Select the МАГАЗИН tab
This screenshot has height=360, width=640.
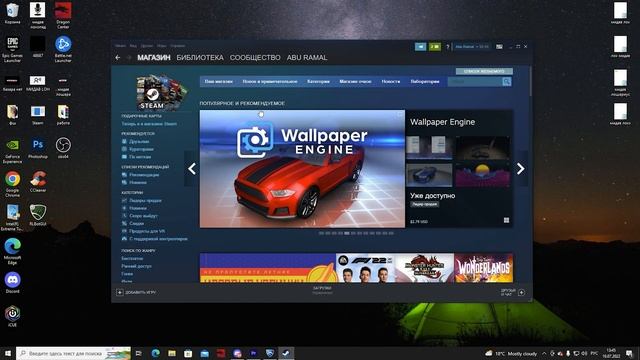[x=153, y=58]
